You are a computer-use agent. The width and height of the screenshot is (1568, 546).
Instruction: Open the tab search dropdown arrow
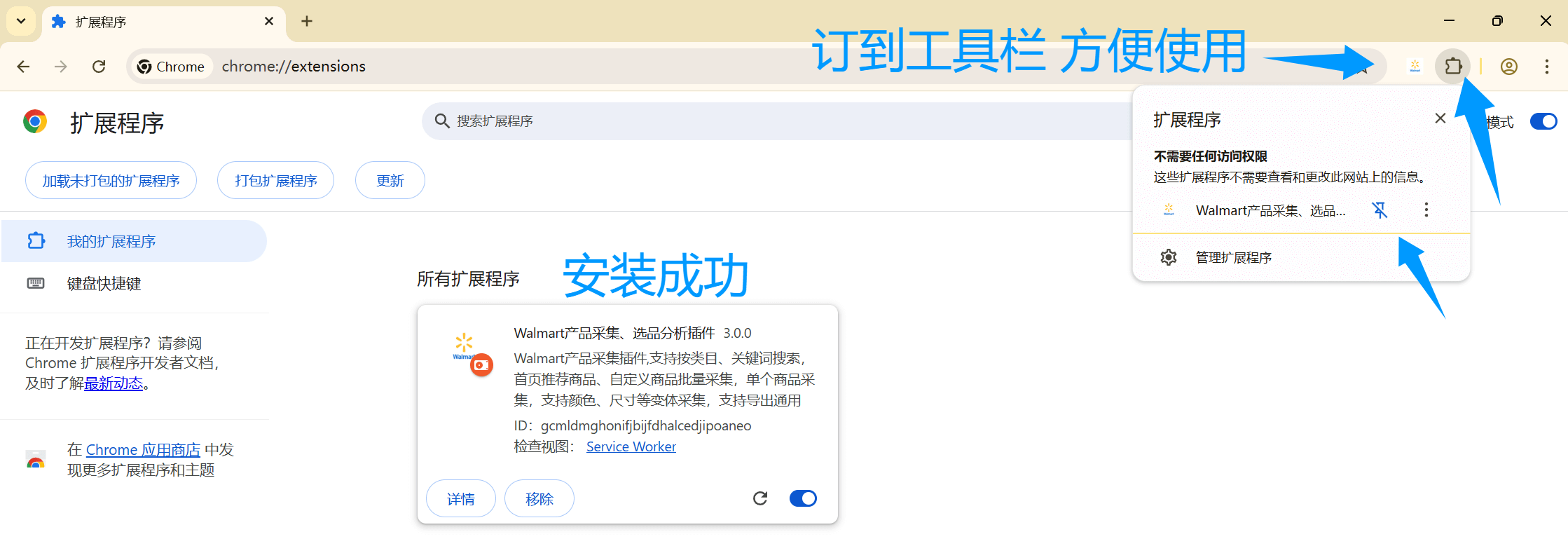pos(21,21)
